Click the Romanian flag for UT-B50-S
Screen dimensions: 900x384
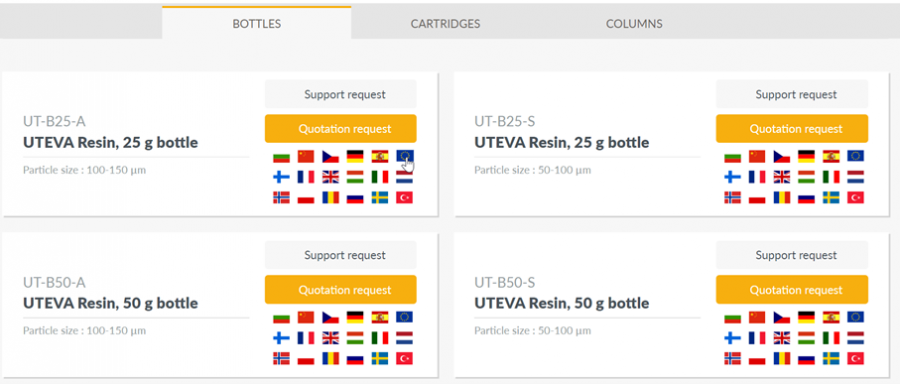782,359
